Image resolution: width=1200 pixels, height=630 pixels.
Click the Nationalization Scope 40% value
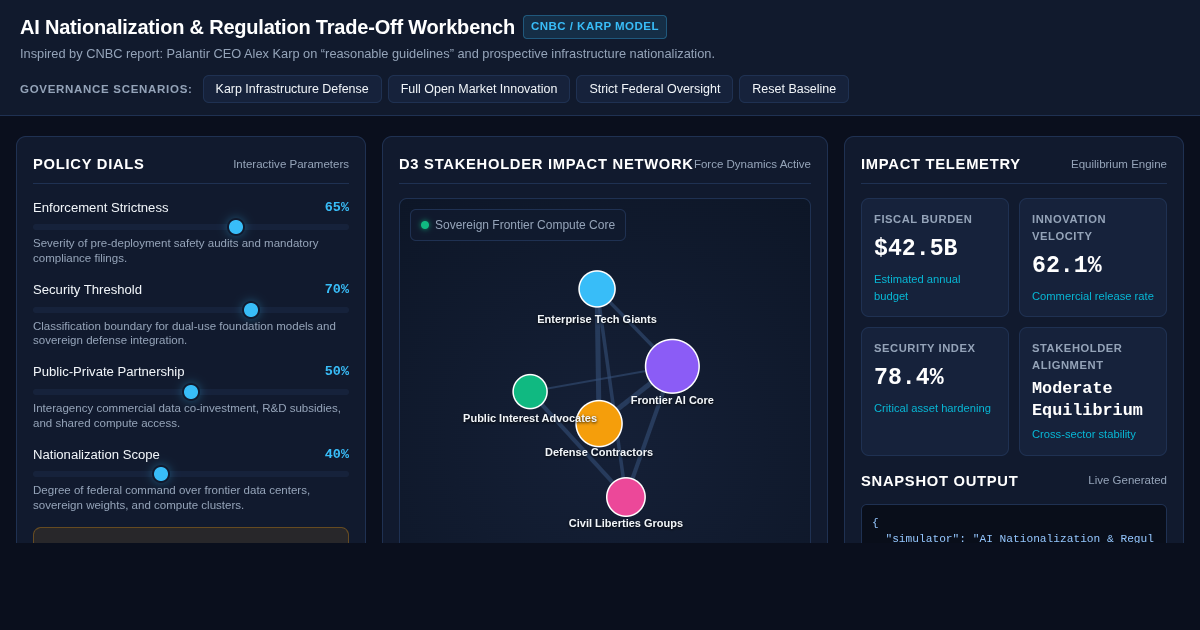337,454
